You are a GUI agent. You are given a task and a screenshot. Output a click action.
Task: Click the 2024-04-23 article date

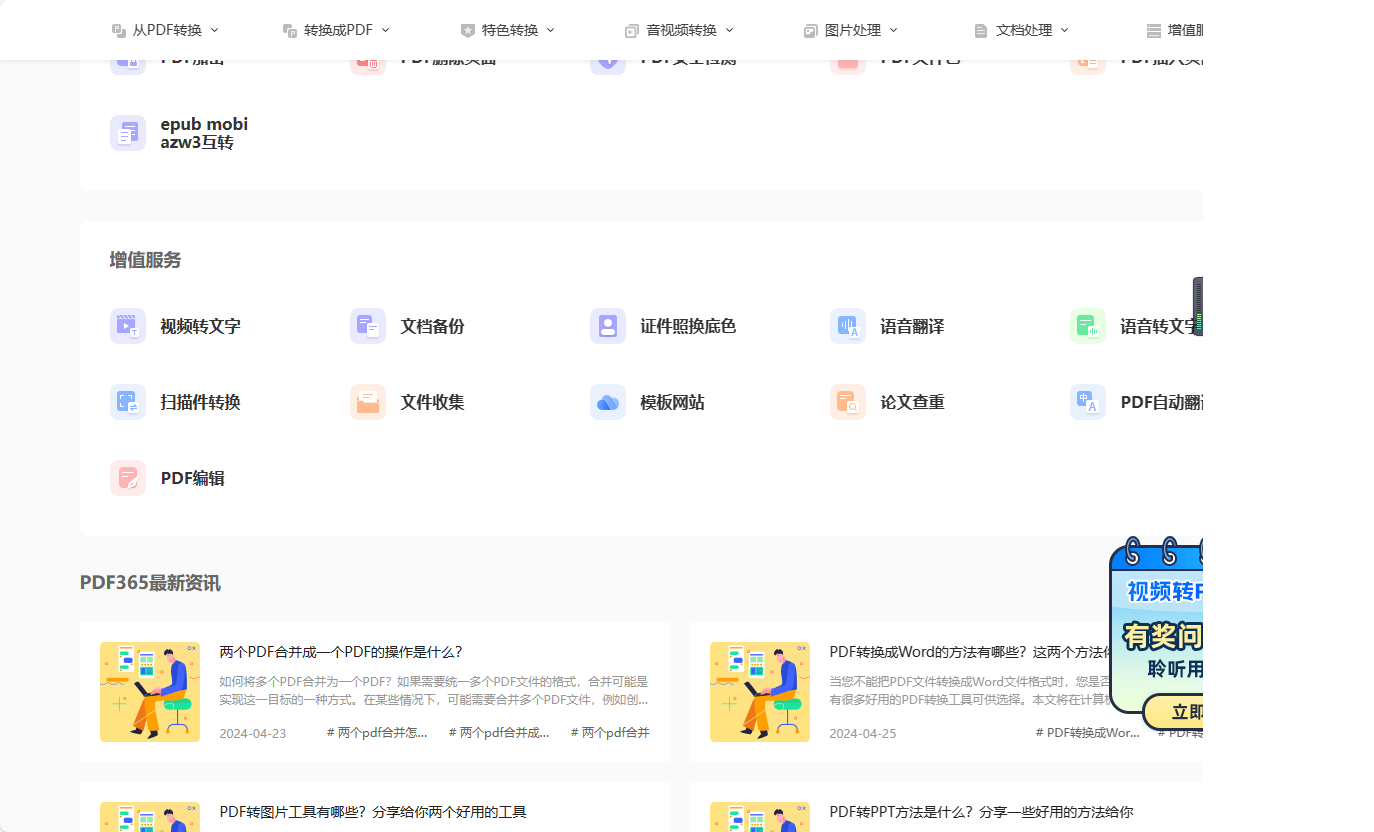coord(253,733)
